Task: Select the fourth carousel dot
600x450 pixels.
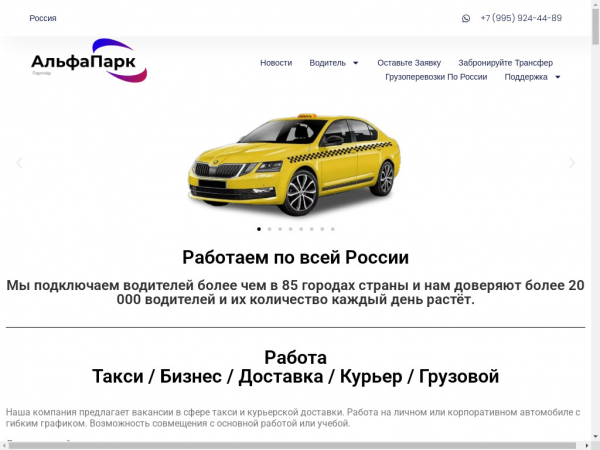Action: click(x=290, y=229)
